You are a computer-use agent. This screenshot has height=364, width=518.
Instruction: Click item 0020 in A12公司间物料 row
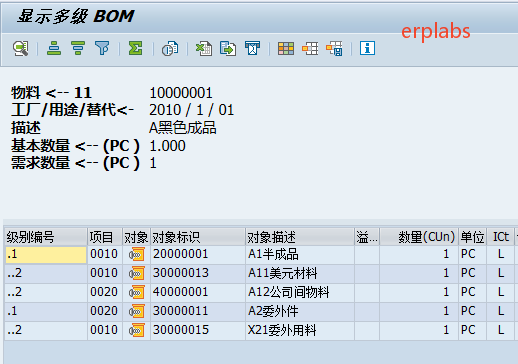(104, 292)
